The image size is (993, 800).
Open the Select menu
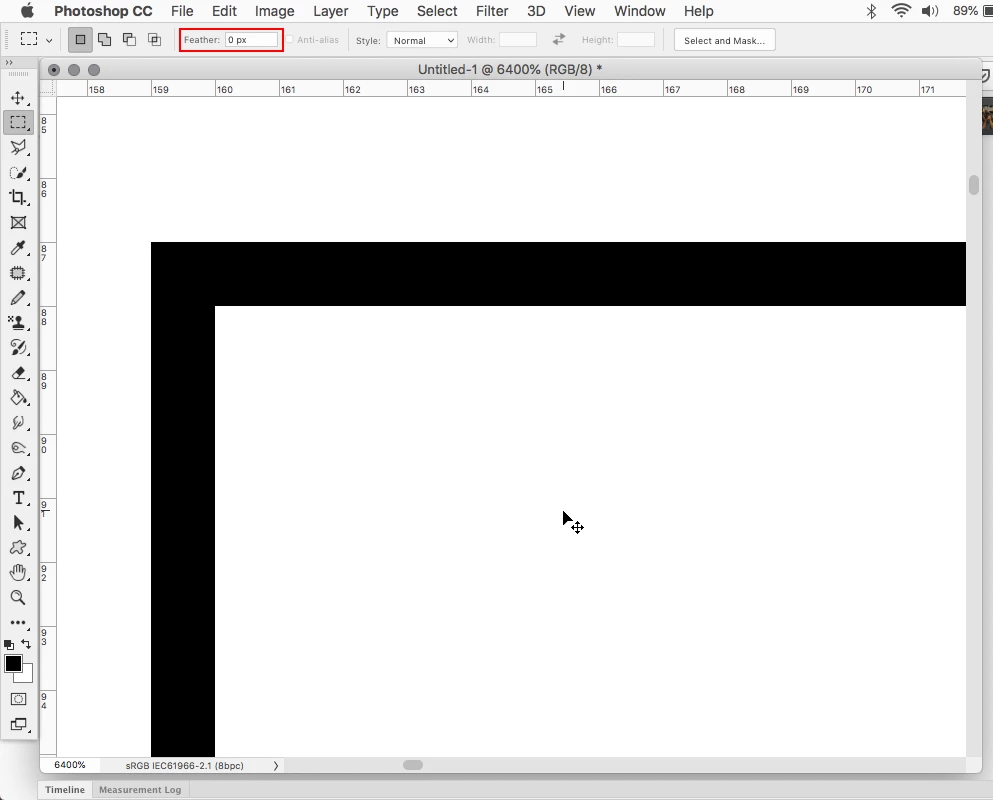pyautogui.click(x=437, y=11)
